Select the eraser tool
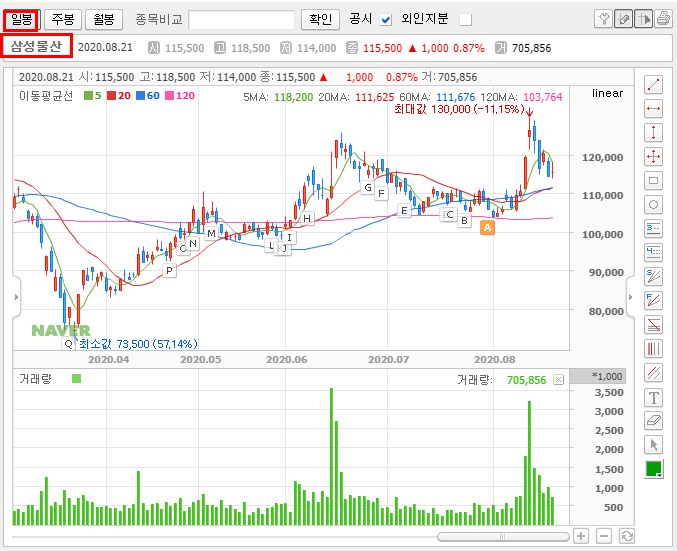The height and width of the screenshot is (551, 677). (x=653, y=421)
